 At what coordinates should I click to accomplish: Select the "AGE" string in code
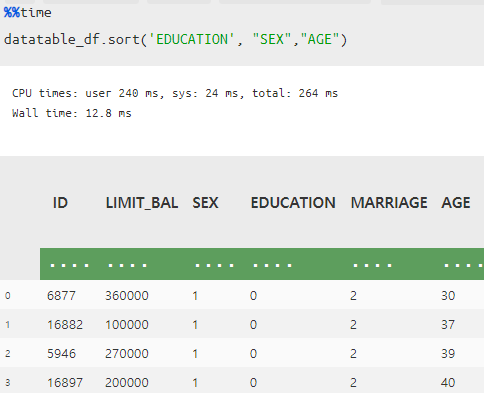[320, 39]
